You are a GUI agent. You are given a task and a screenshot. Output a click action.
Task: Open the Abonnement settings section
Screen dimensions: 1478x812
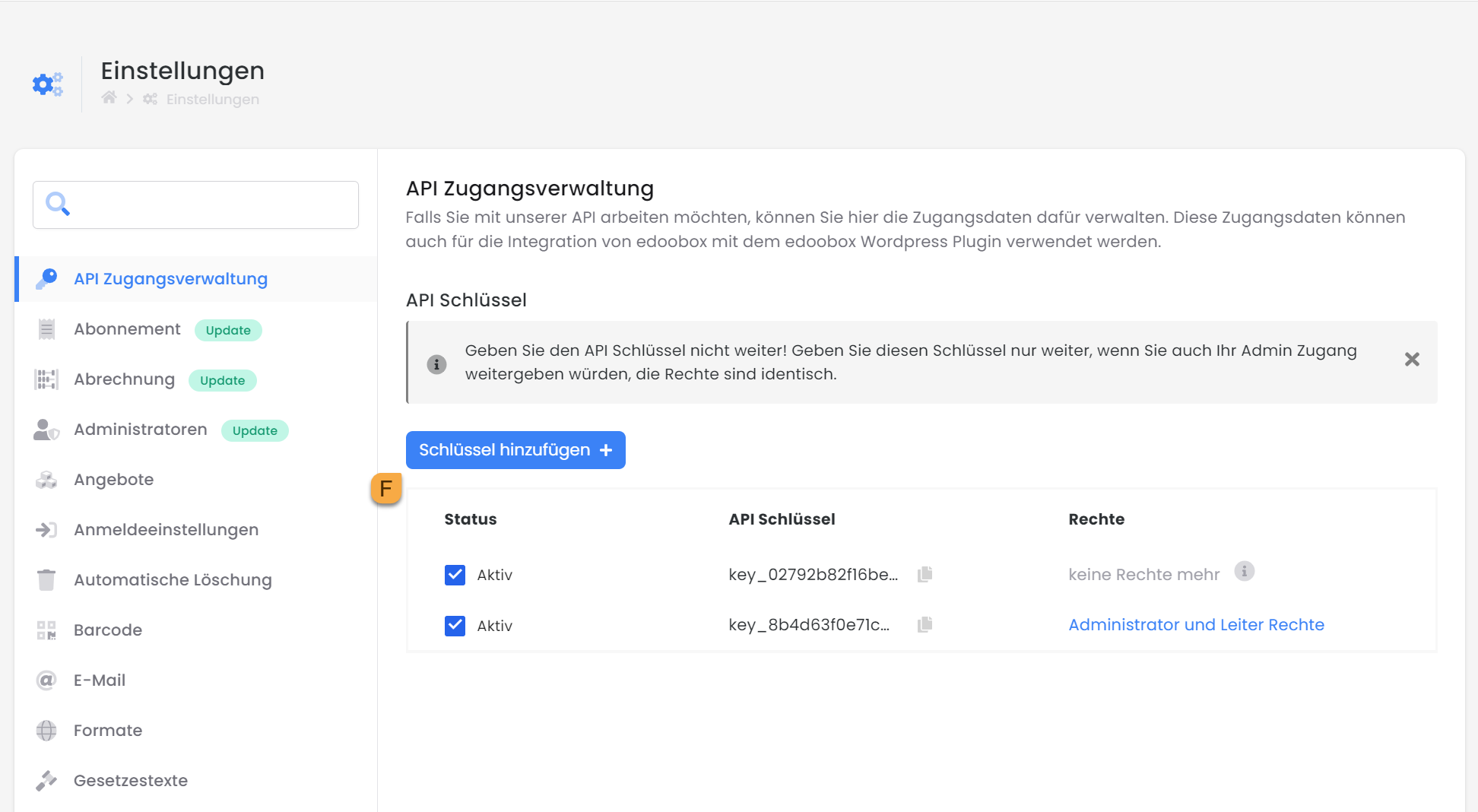pos(127,329)
